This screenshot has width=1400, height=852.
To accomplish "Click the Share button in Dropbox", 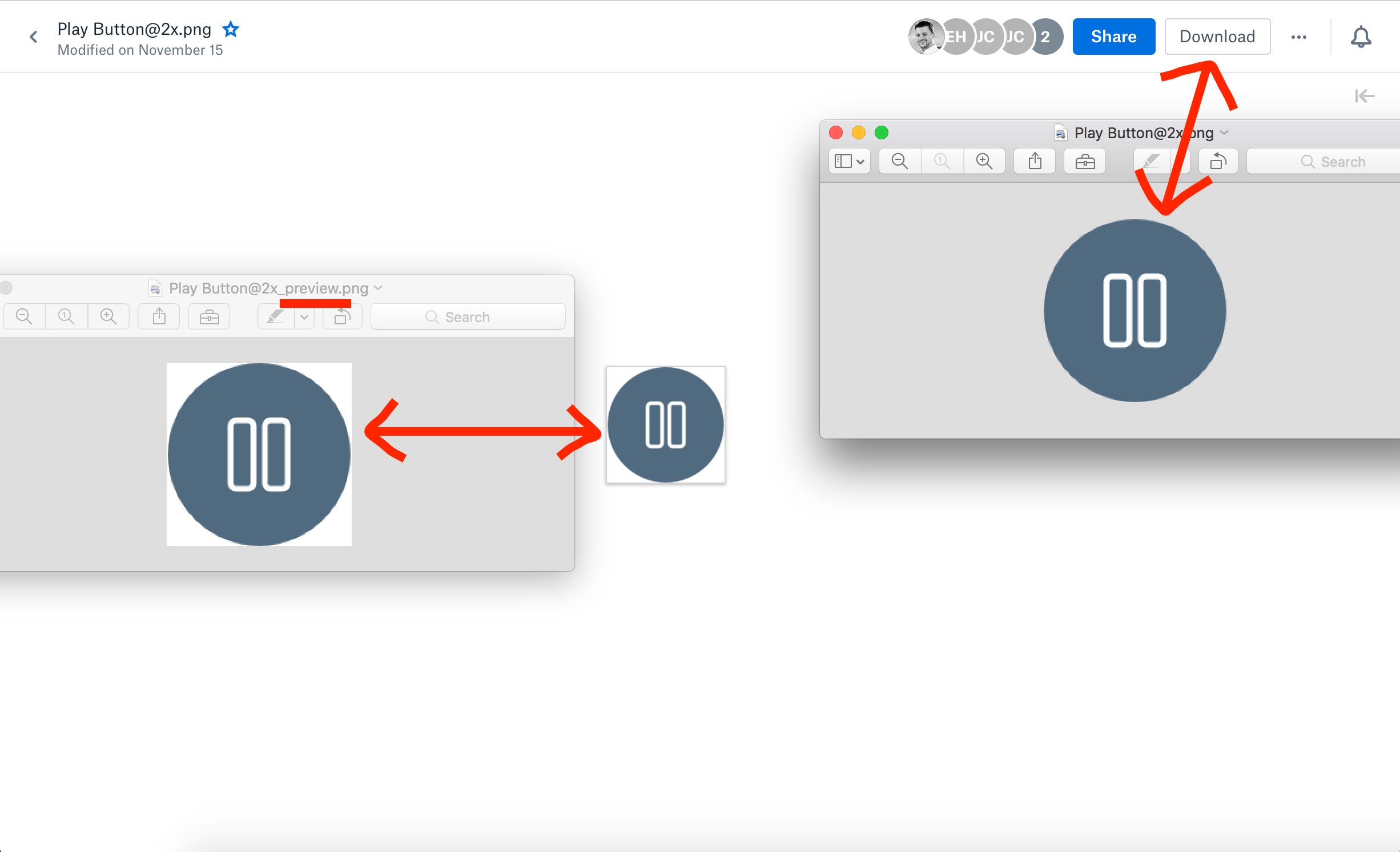I will pos(1113,37).
